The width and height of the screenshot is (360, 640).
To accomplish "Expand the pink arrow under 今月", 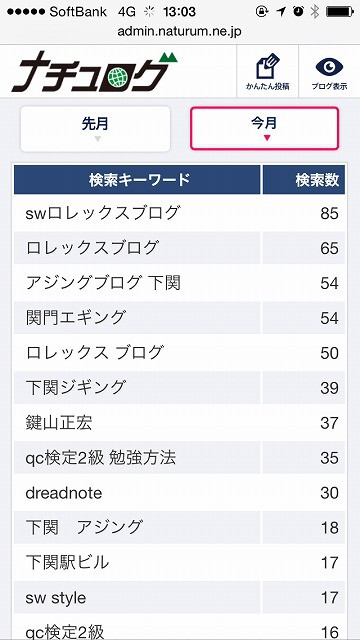I will (267, 138).
